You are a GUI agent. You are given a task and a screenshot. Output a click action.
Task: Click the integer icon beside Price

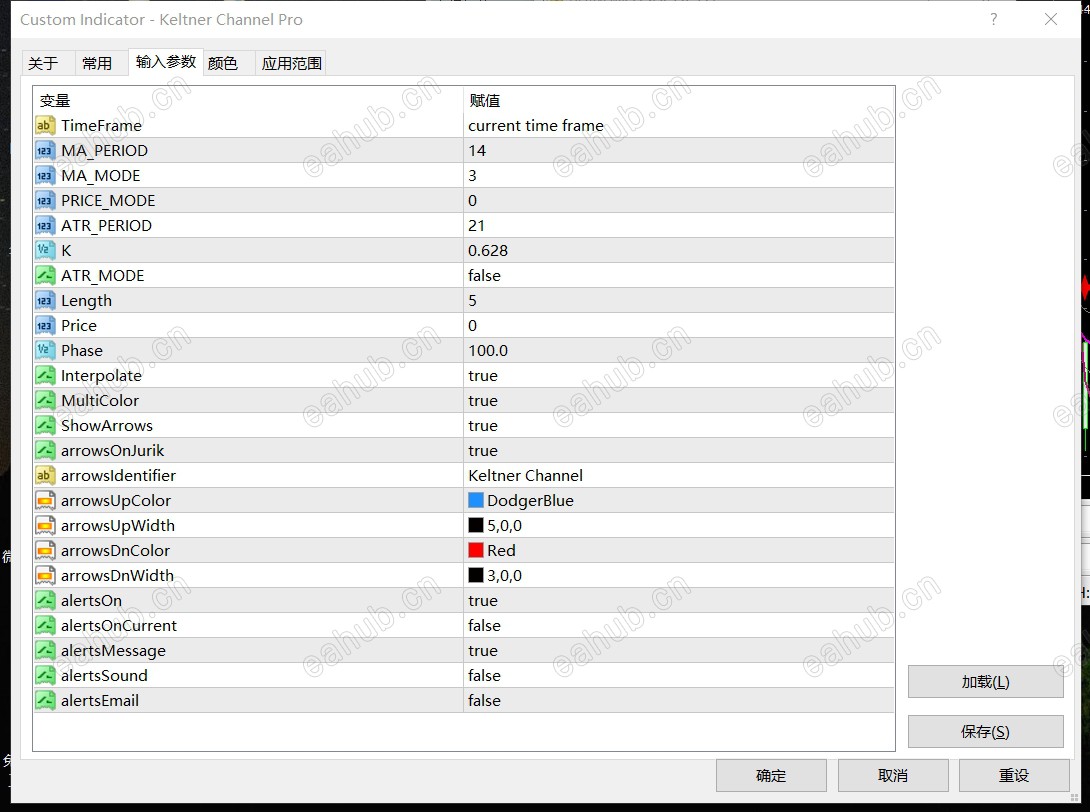tap(44, 325)
